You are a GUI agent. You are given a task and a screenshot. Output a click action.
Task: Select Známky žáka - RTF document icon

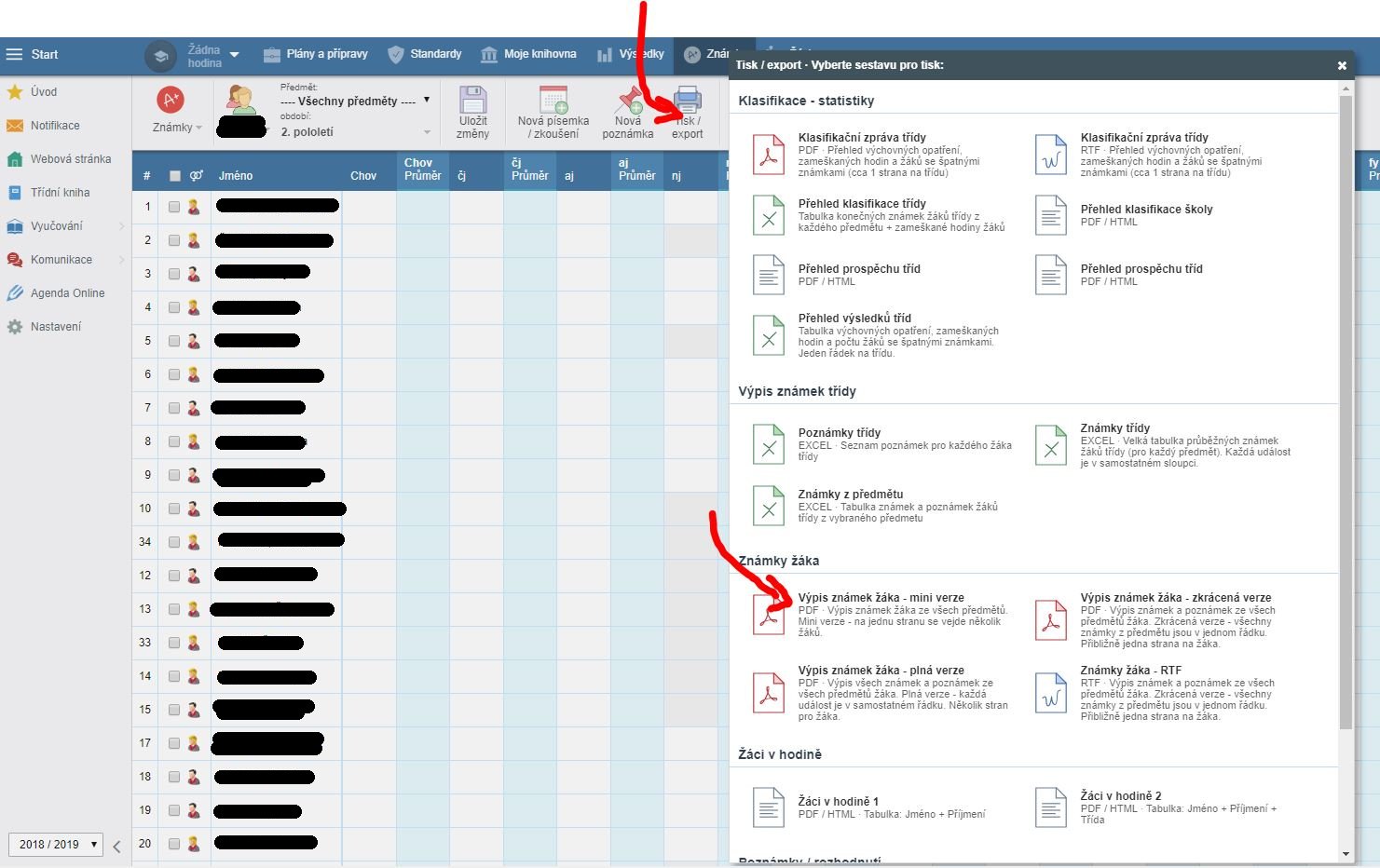[1051, 693]
